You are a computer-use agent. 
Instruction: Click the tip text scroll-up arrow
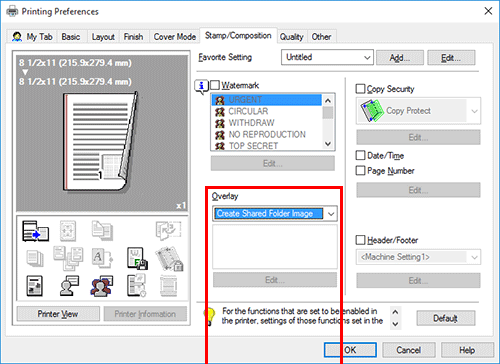pyautogui.click(x=395, y=312)
